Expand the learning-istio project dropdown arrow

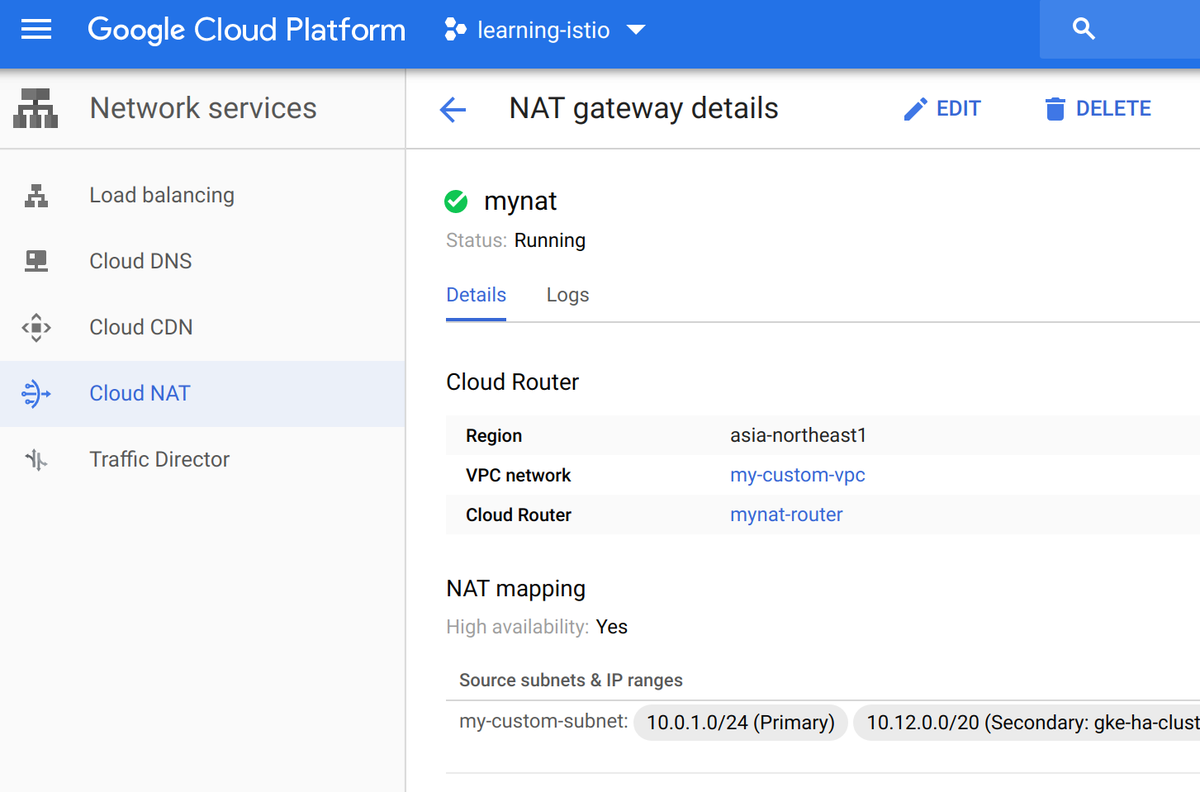(x=636, y=30)
